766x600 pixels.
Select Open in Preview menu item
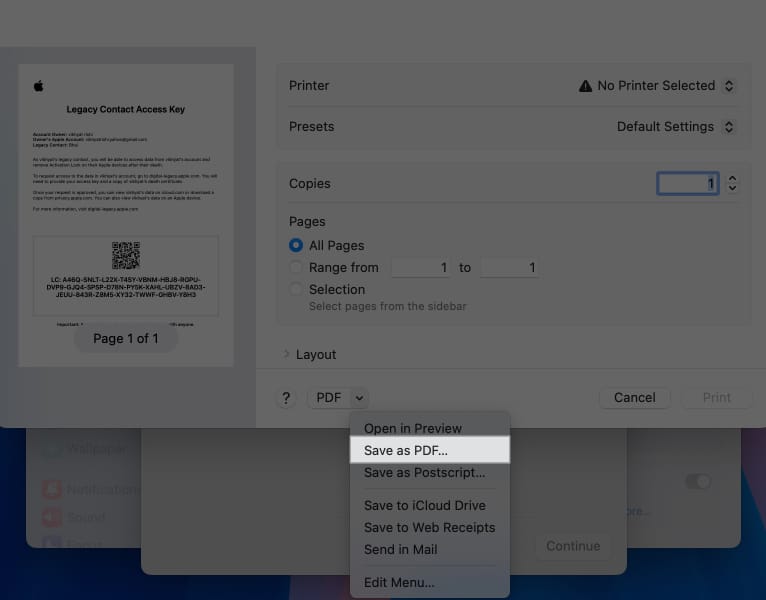tap(413, 428)
